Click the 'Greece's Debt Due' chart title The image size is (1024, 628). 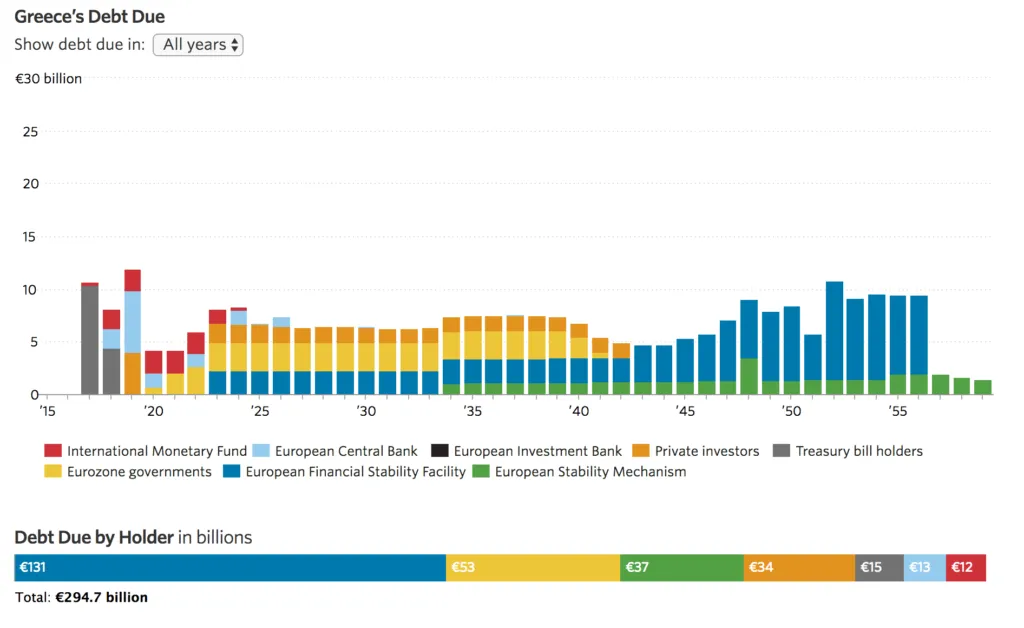pyautogui.click(x=90, y=17)
